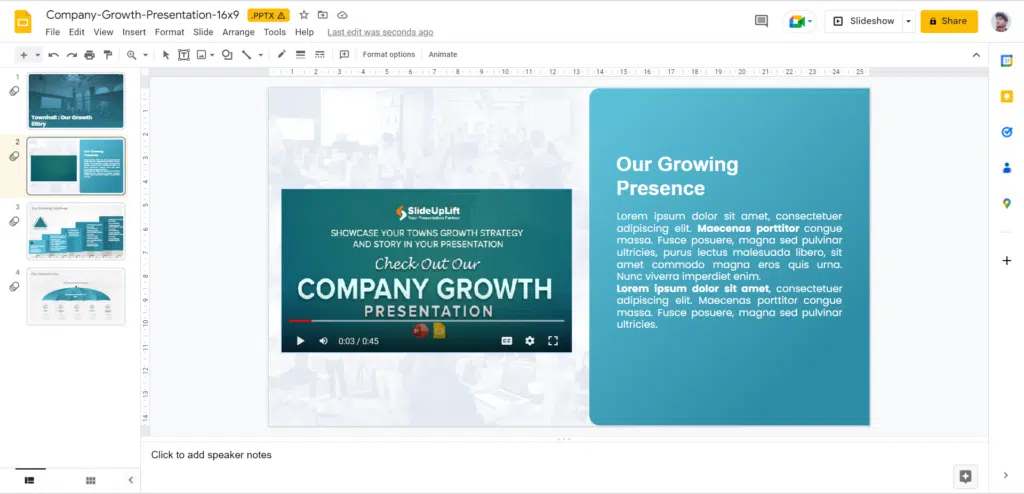Viewport: 1024px width, 494px height.
Task: Toggle closed captions on the video
Action: pyautogui.click(x=507, y=341)
